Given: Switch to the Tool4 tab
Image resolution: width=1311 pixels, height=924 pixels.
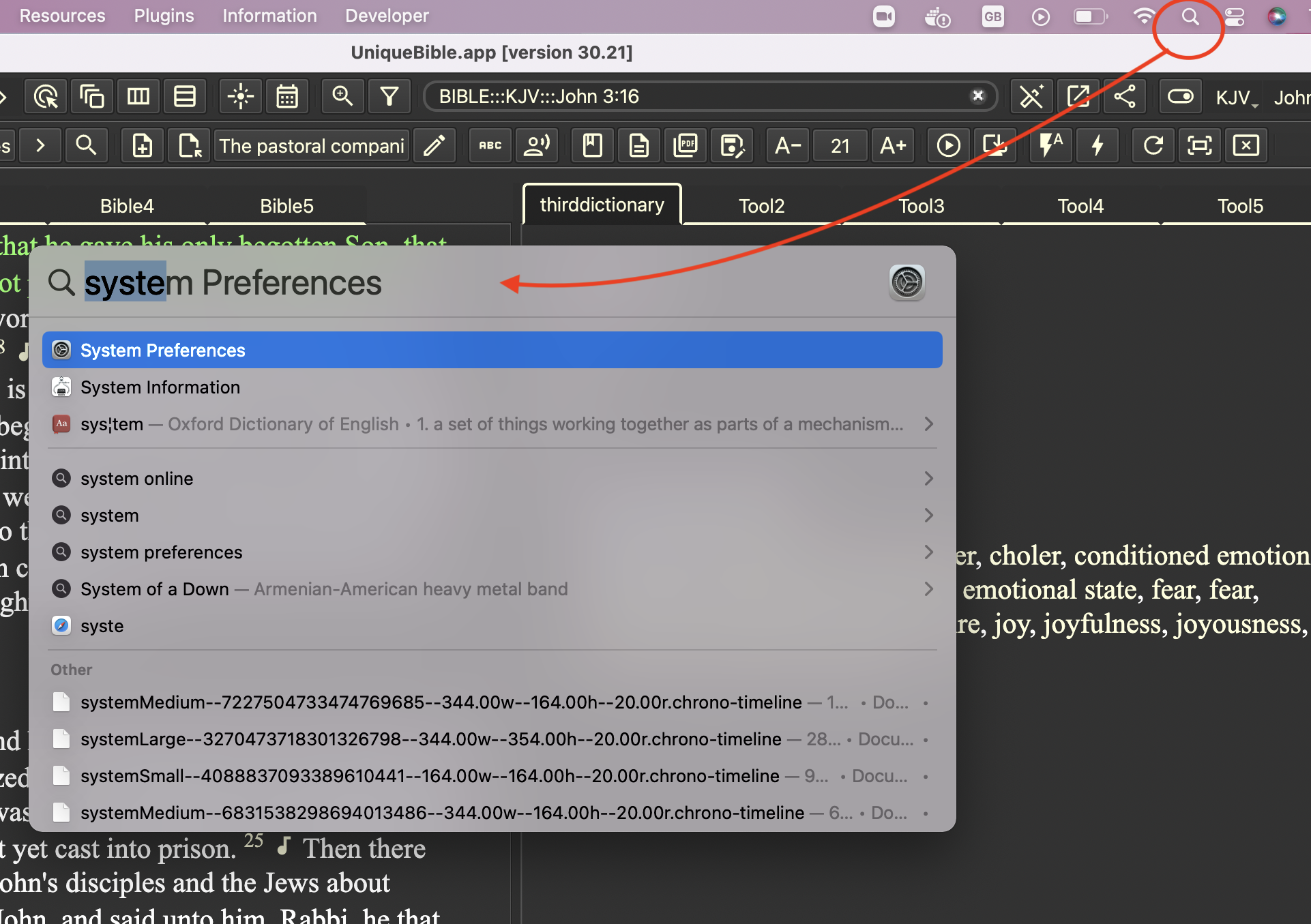Looking at the screenshot, I should pos(1080,205).
